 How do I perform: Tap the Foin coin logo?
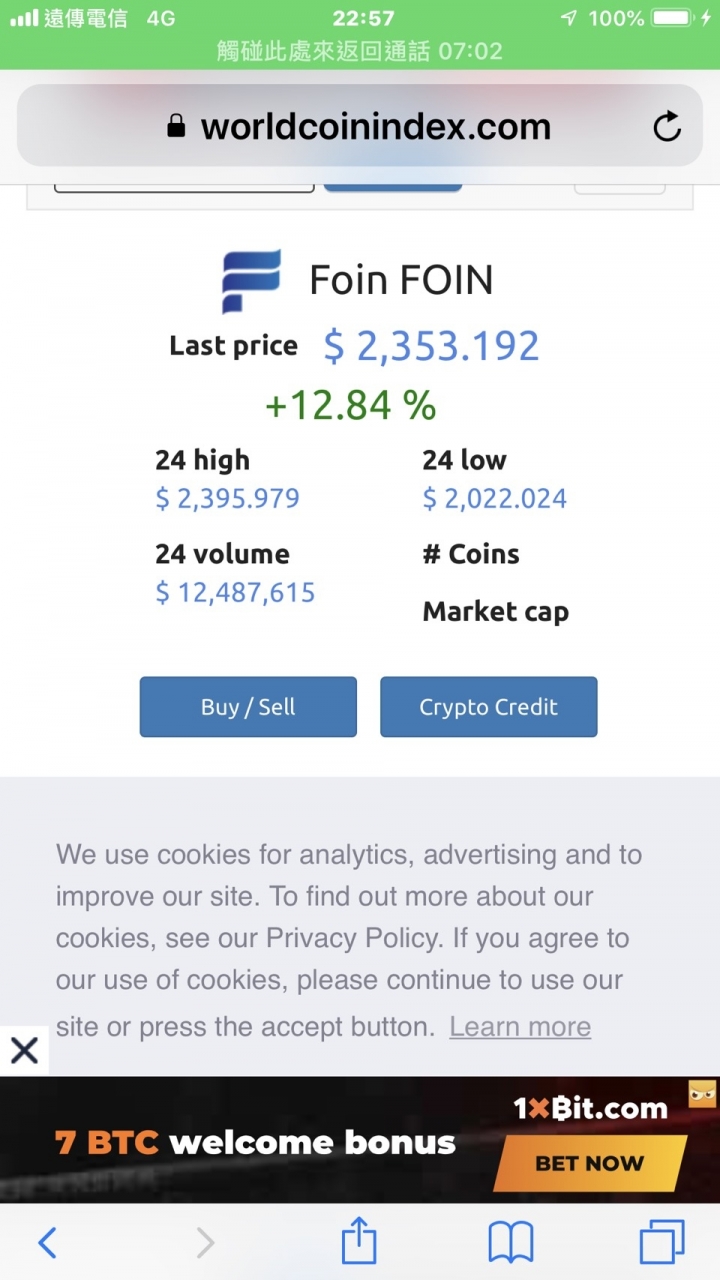pyautogui.click(x=251, y=281)
